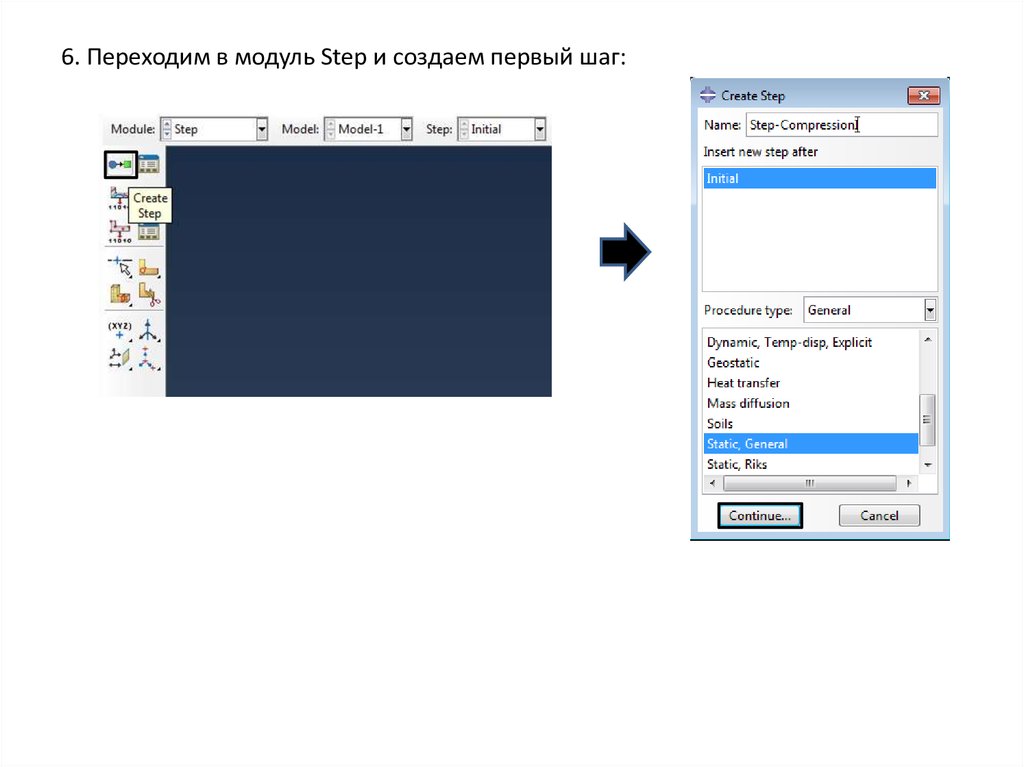Open the Module dropdown showing Step

coord(261,129)
